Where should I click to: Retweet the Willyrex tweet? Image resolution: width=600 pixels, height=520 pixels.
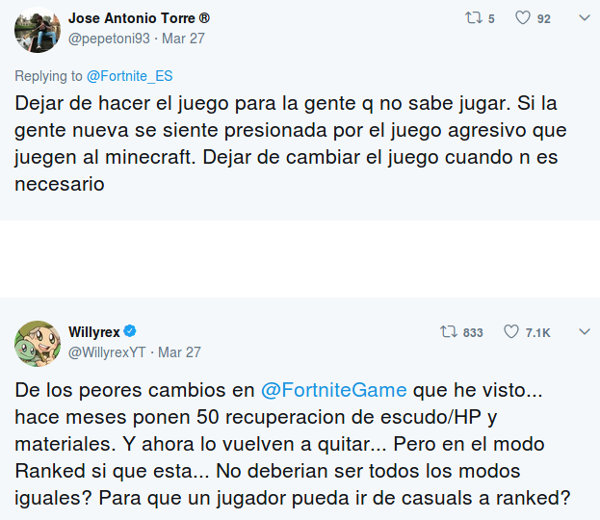pyautogui.click(x=450, y=332)
